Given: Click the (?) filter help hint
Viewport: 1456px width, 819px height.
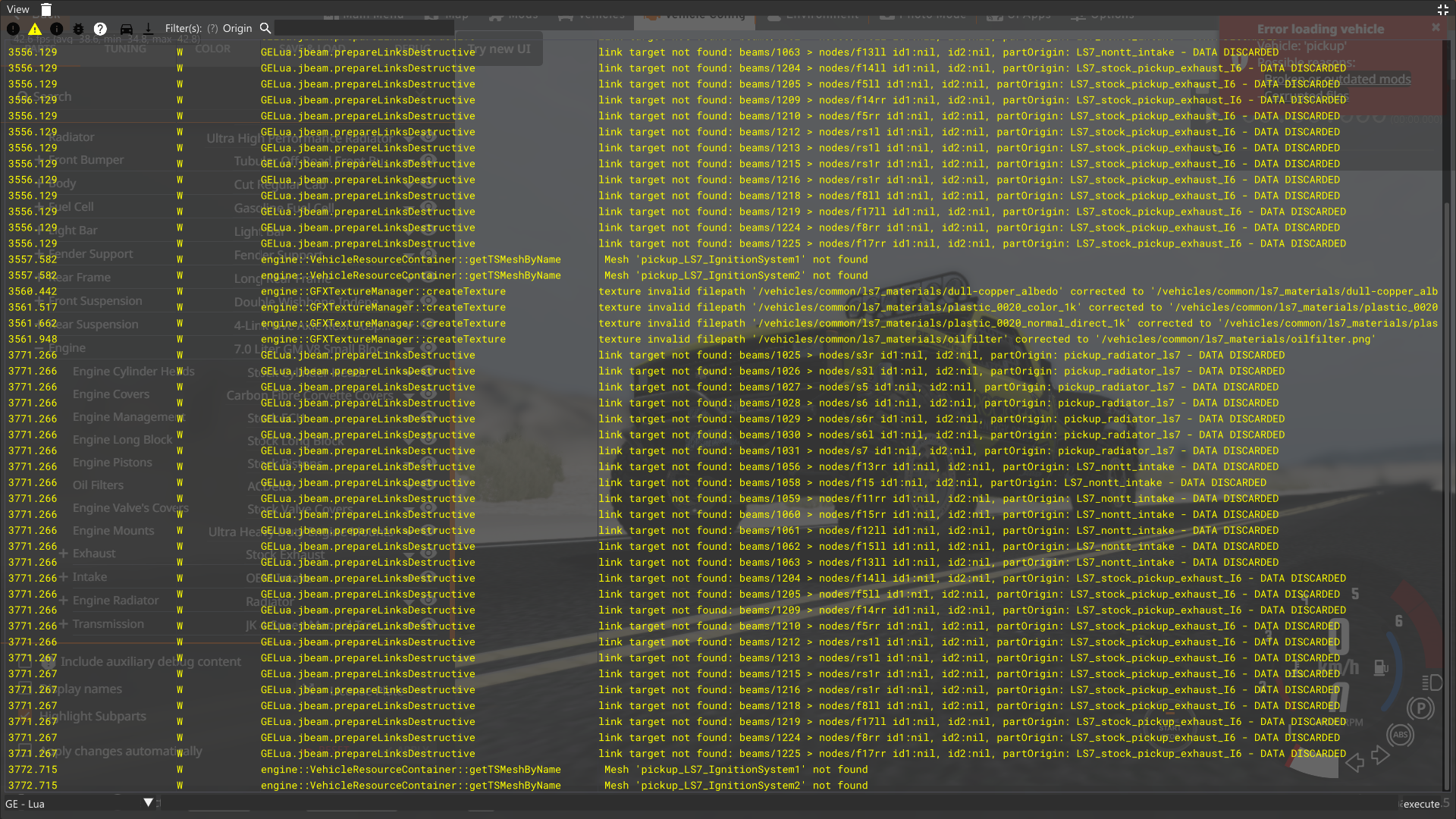Looking at the screenshot, I should 212,28.
